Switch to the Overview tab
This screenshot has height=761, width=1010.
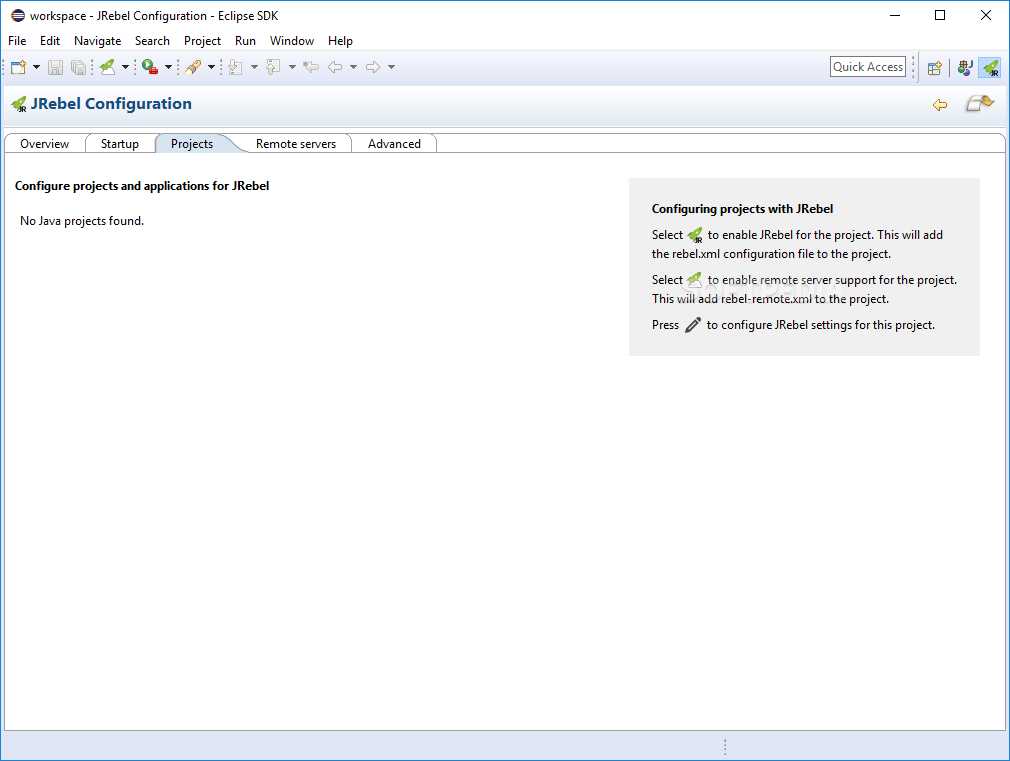pyautogui.click(x=44, y=144)
